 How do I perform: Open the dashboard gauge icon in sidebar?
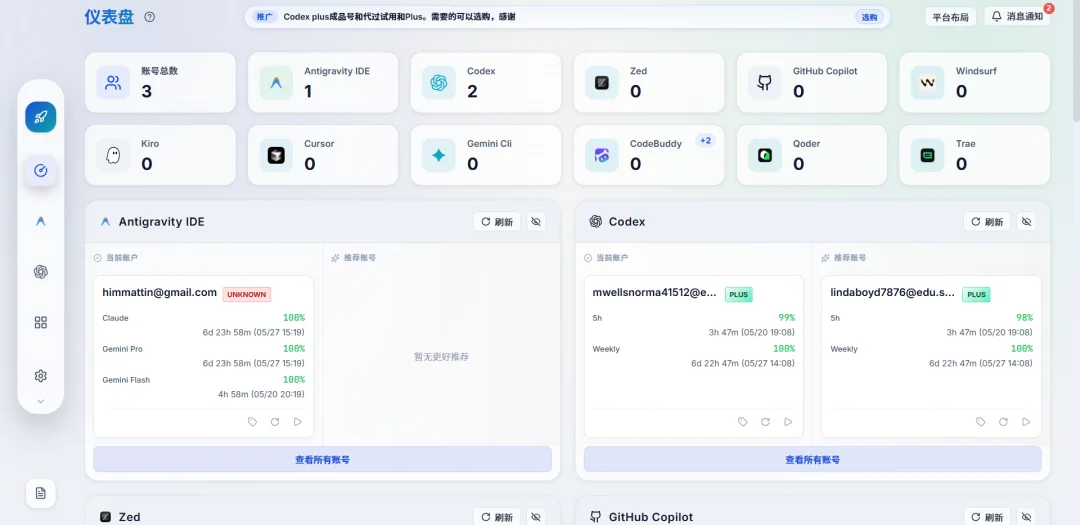[41, 170]
